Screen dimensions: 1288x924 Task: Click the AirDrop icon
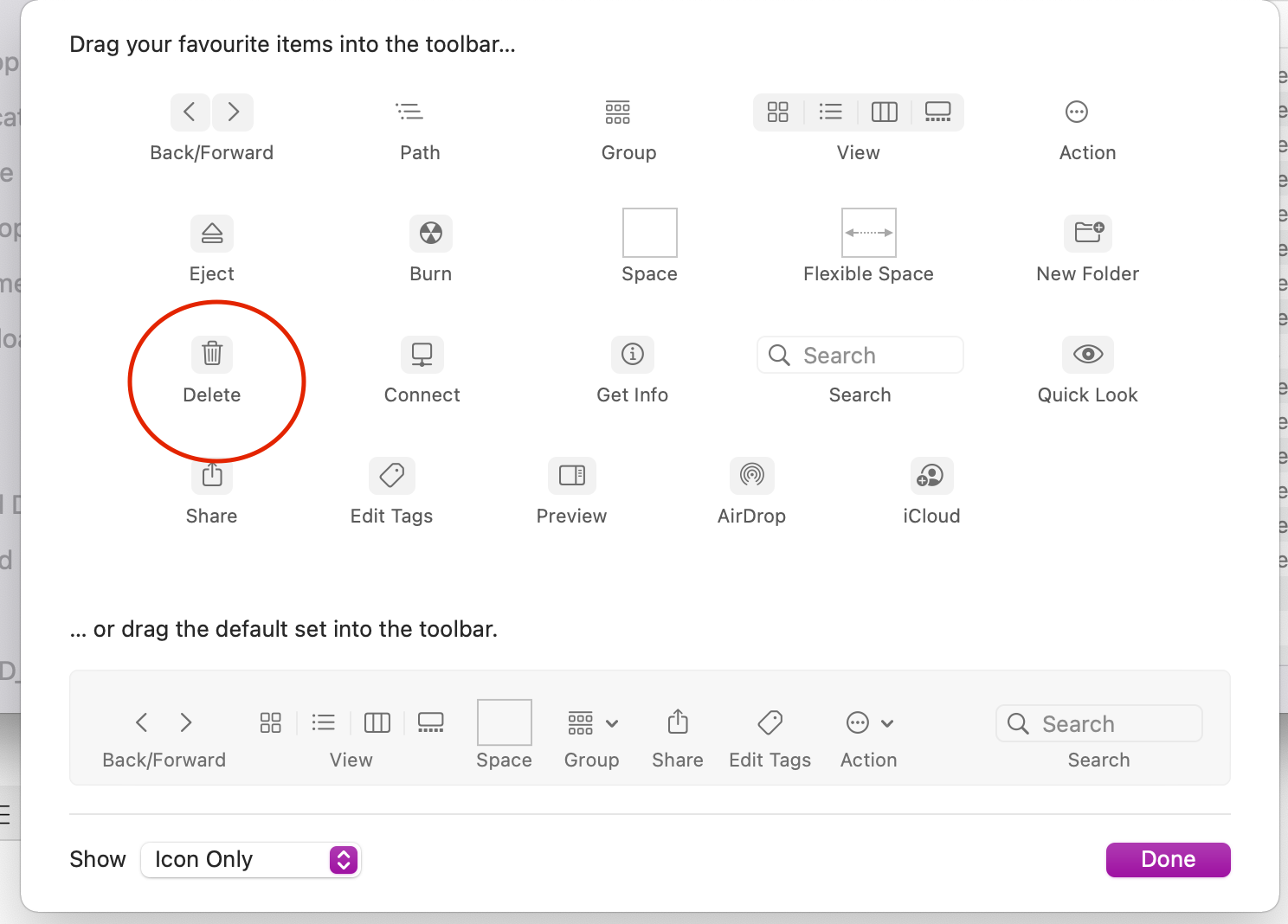coord(752,475)
